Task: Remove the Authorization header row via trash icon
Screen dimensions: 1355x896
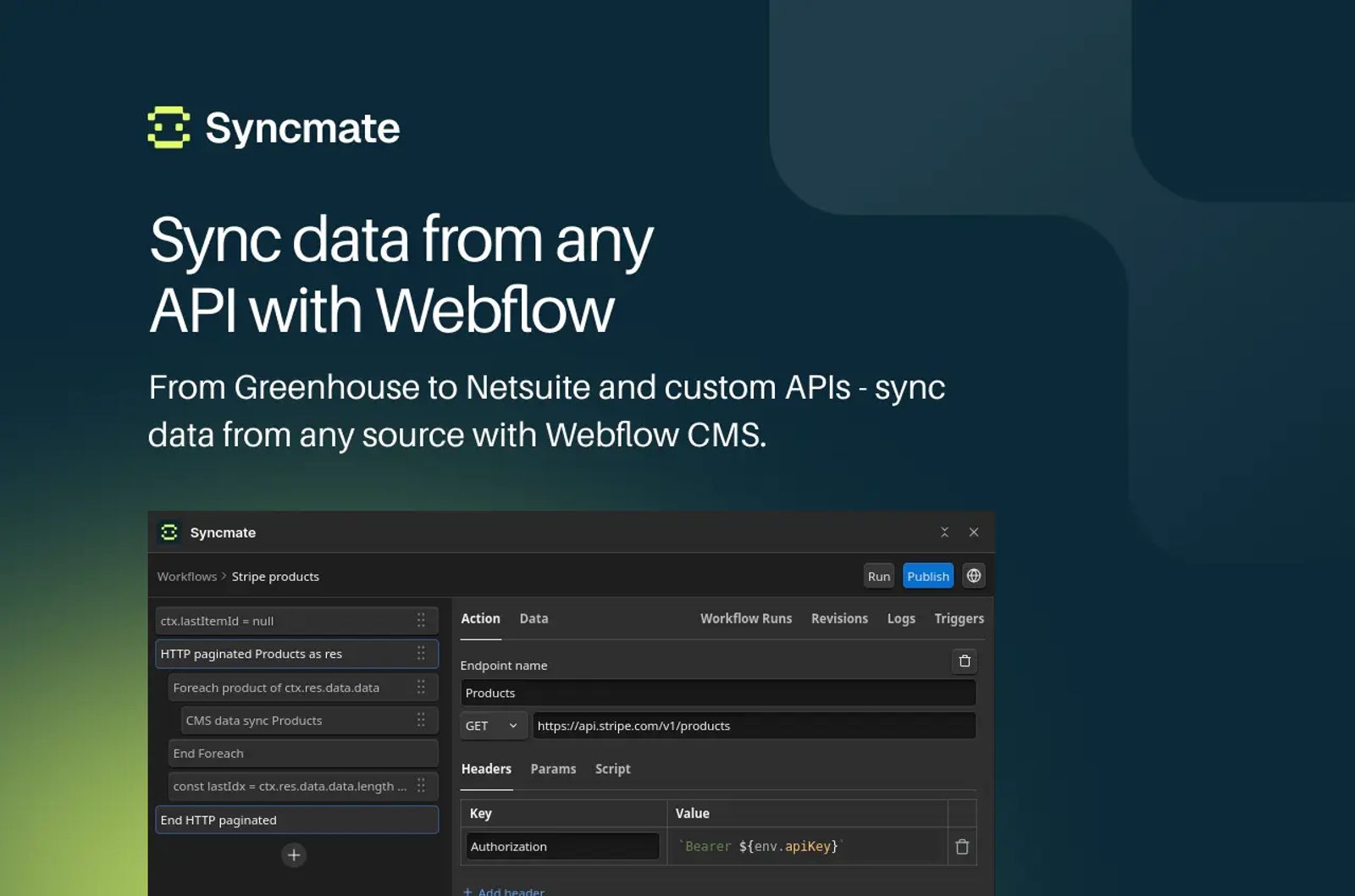Action: click(x=962, y=847)
